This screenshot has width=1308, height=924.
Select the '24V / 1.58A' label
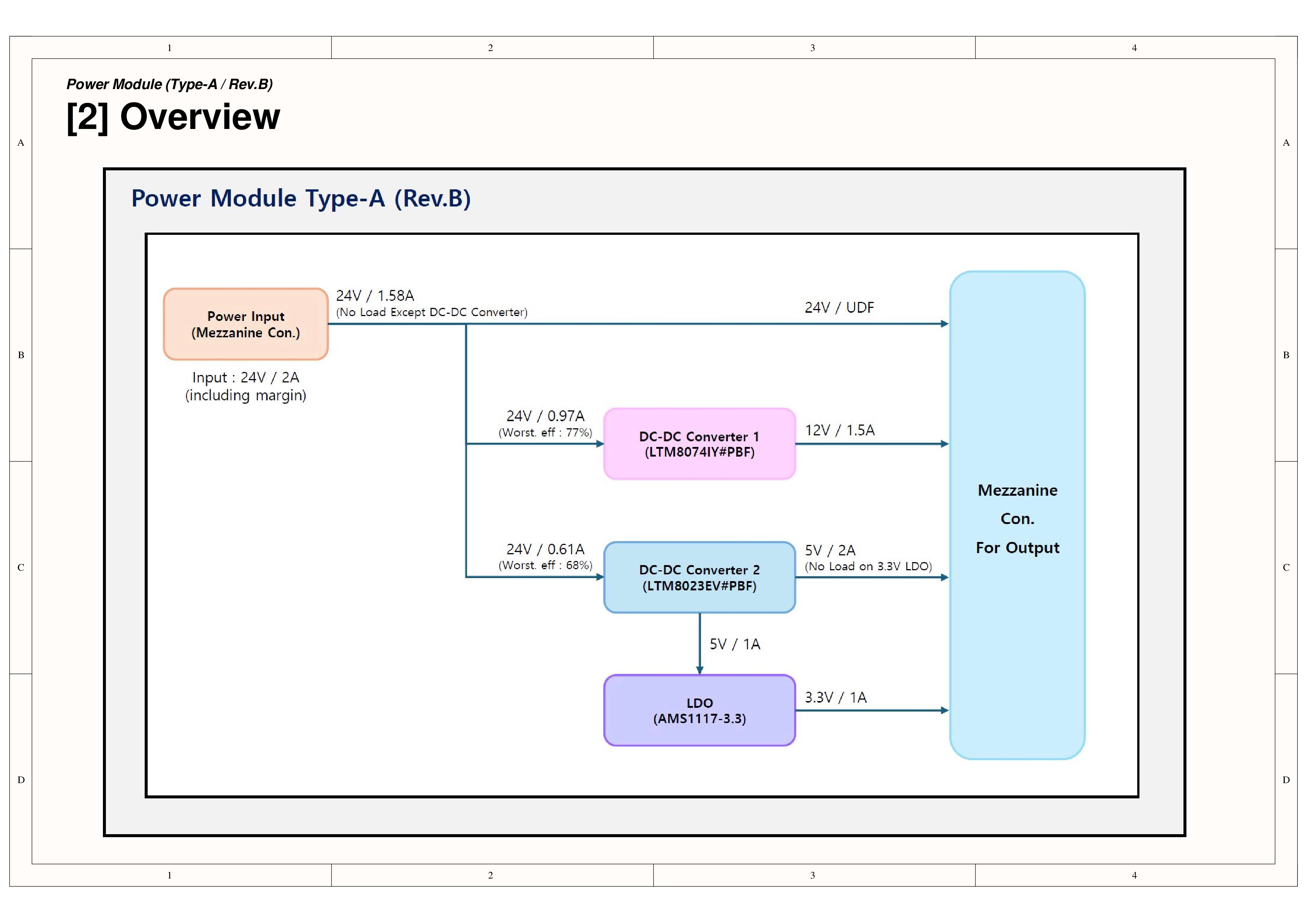[375, 296]
